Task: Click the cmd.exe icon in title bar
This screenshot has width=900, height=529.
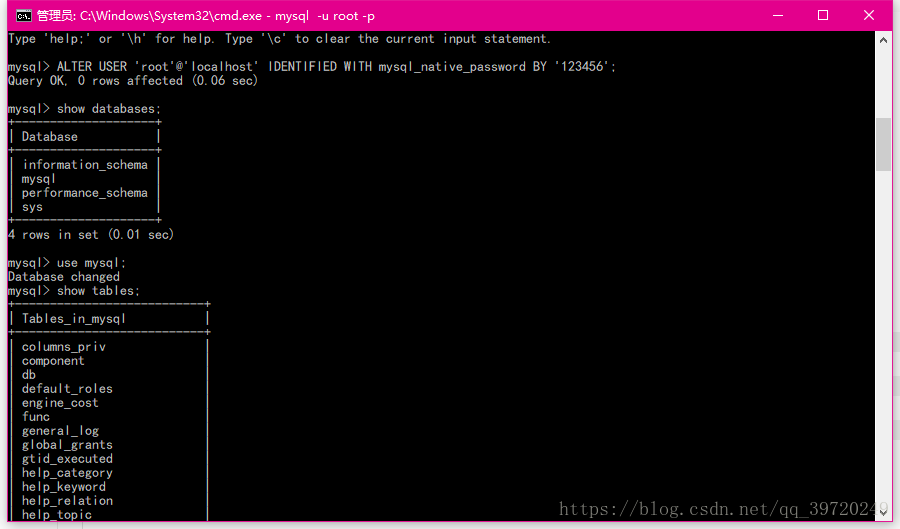Action: point(24,15)
